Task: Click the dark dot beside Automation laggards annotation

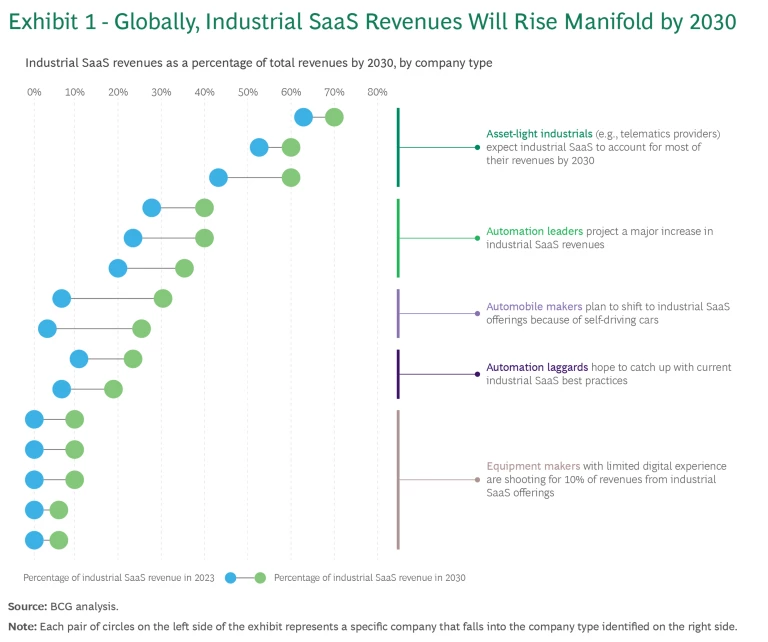Action: point(478,374)
